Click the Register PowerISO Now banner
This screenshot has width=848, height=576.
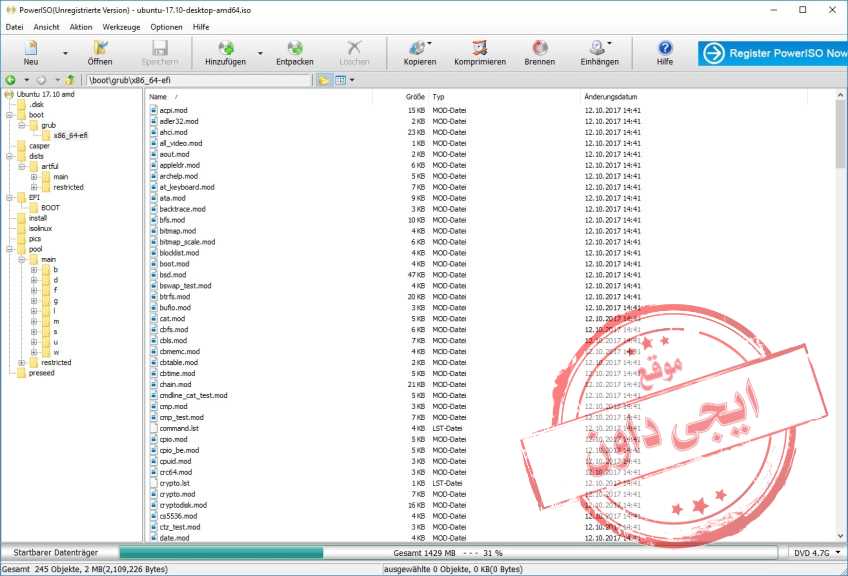coord(772,53)
